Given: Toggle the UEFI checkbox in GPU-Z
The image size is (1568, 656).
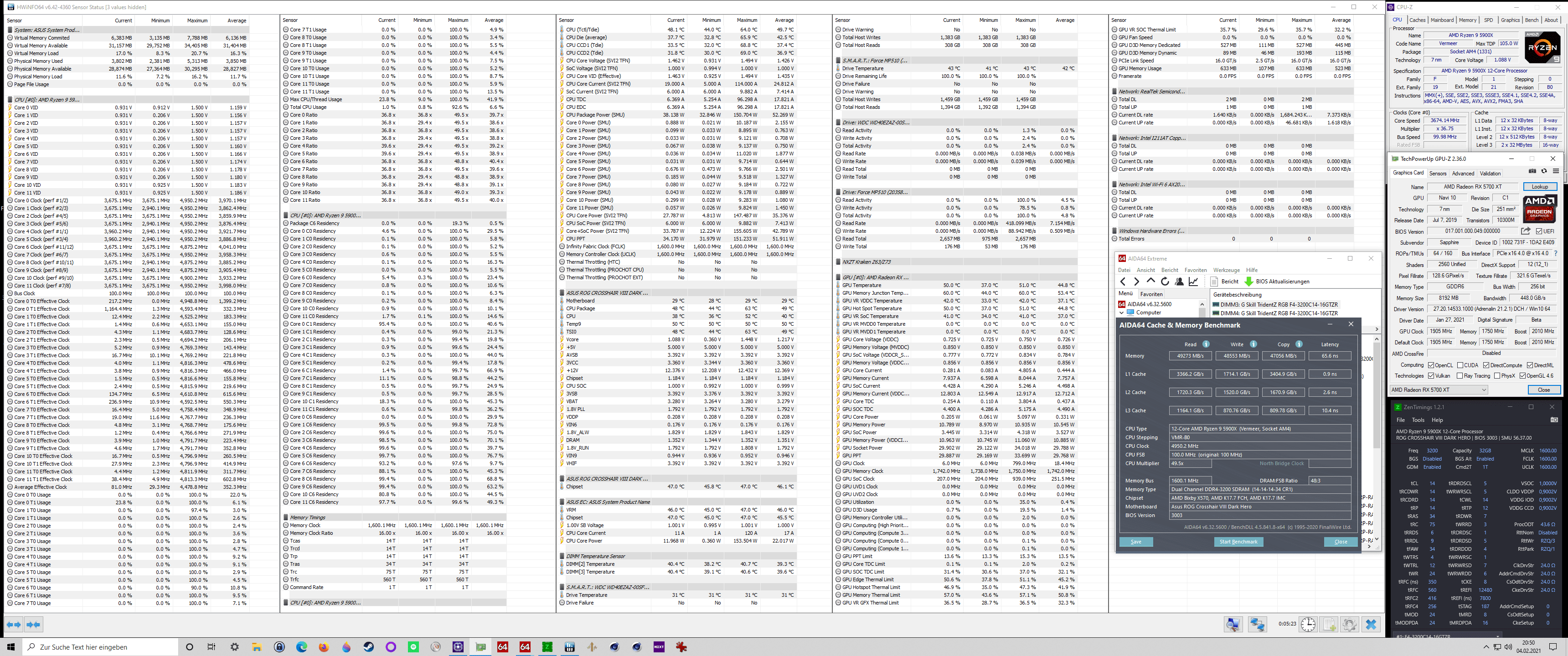Looking at the screenshot, I should coord(1539,231).
